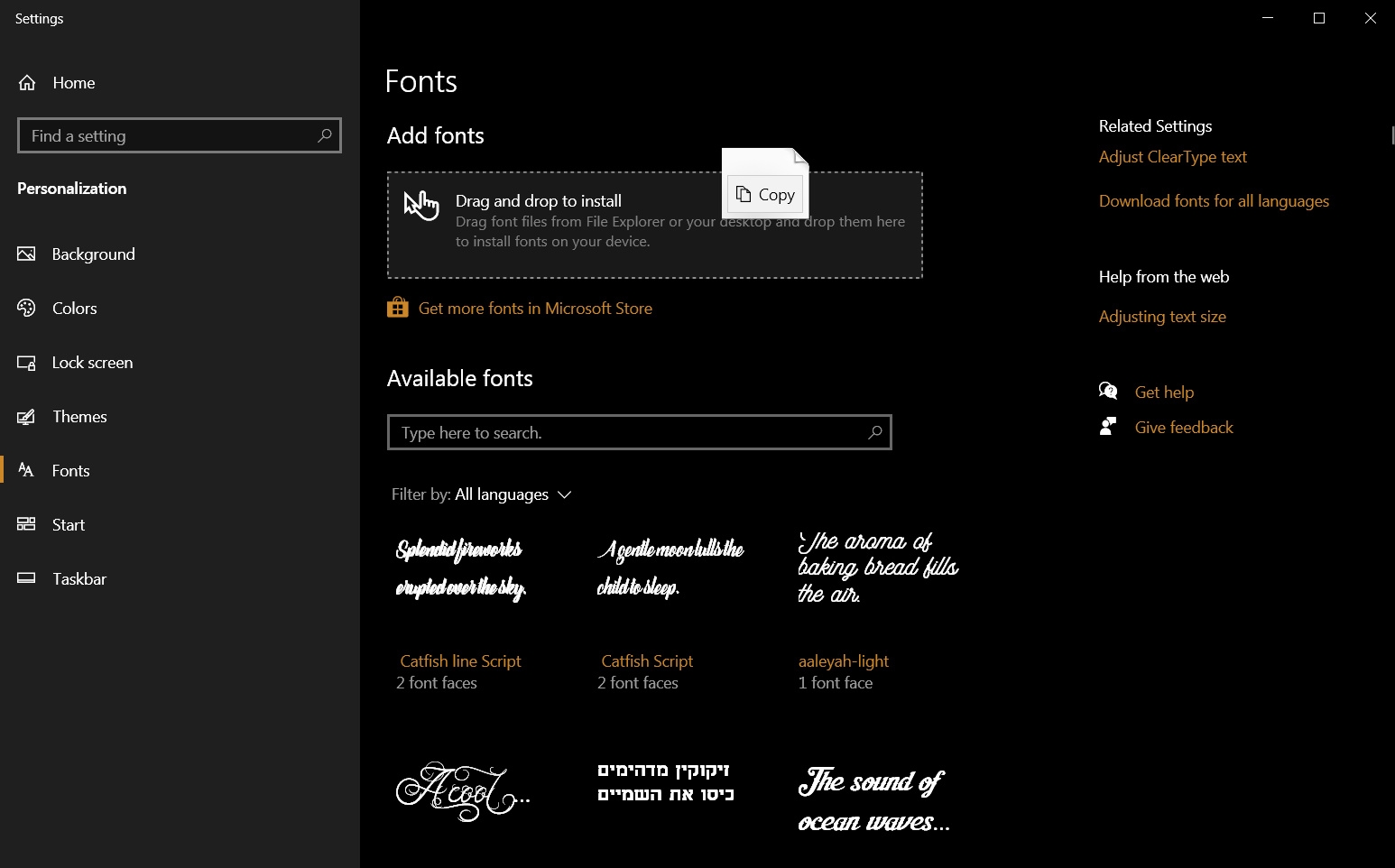Screen dimensions: 1395x868
Task: Open Start settings via the grid icon
Action: pos(26,524)
